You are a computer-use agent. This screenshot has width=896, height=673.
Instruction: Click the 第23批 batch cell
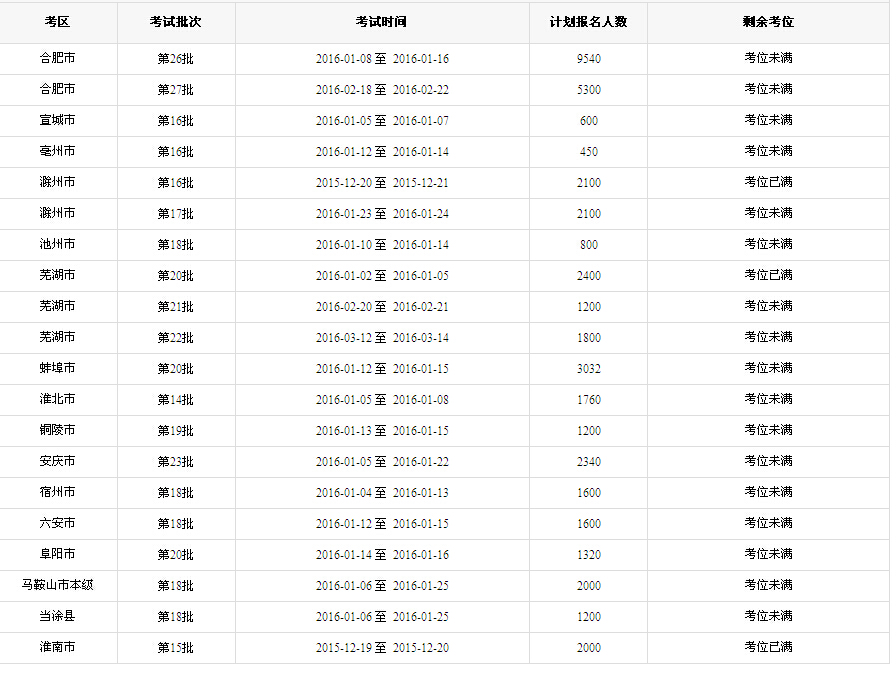click(176, 462)
